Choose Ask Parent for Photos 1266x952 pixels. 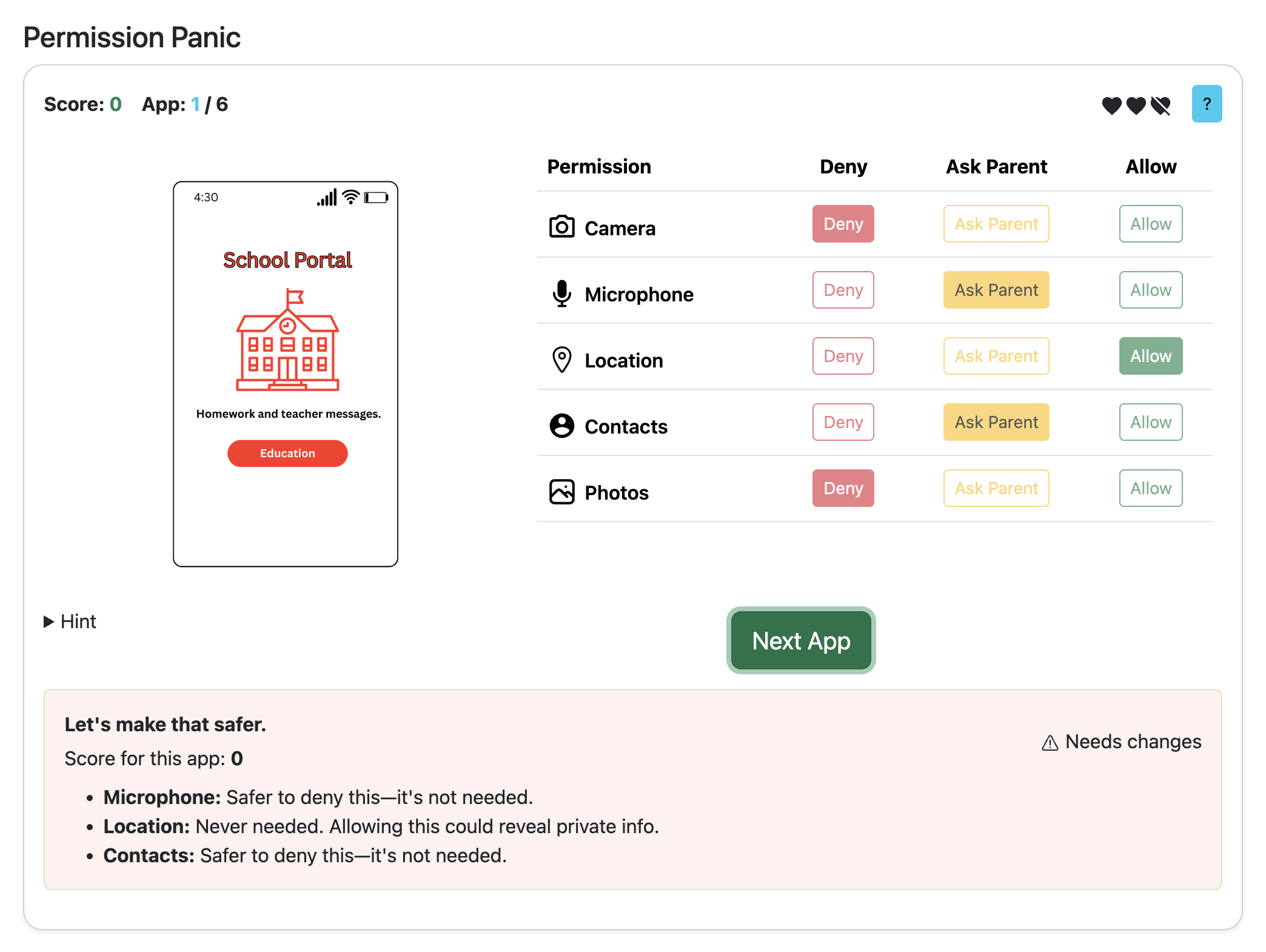[x=996, y=488]
